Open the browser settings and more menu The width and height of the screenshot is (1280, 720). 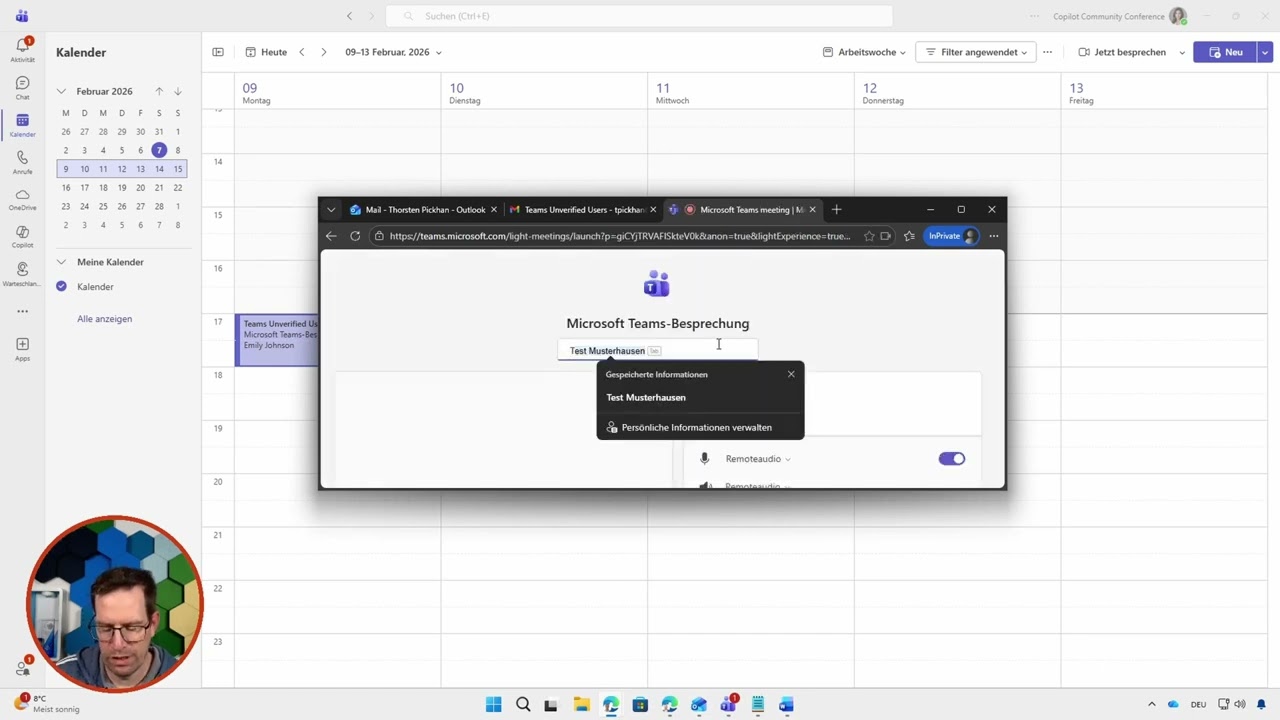point(993,236)
